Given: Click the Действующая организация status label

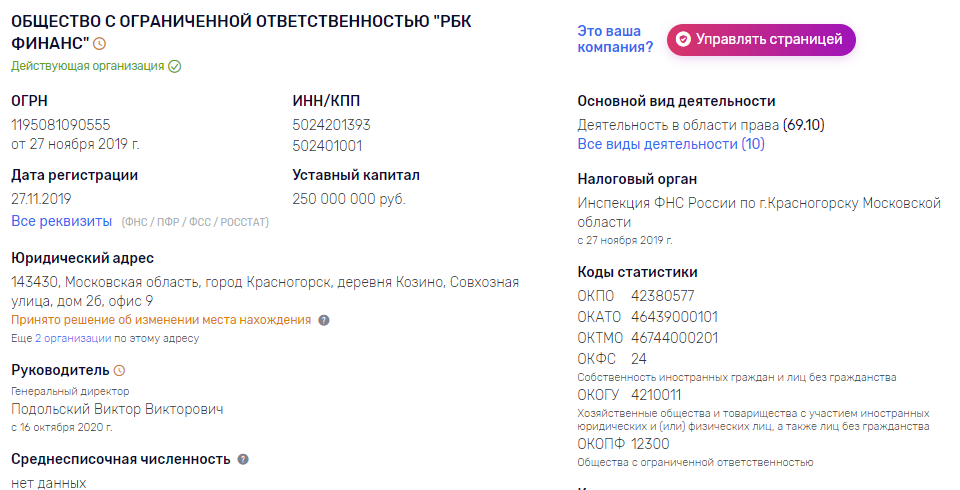Looking at the screenshot, I should click(87, 66).
